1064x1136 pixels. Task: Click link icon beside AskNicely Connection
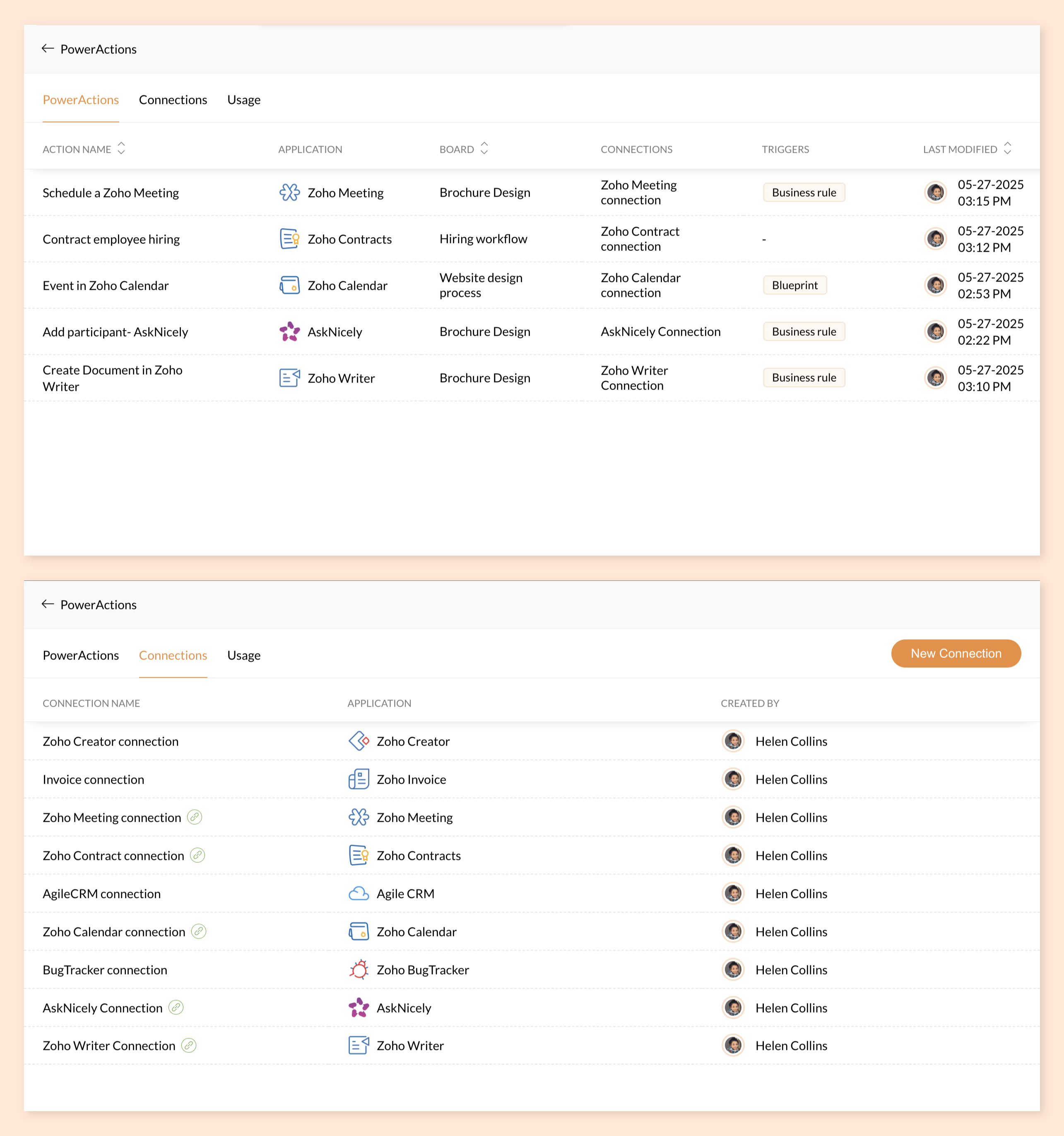[x=176, y=1007]
